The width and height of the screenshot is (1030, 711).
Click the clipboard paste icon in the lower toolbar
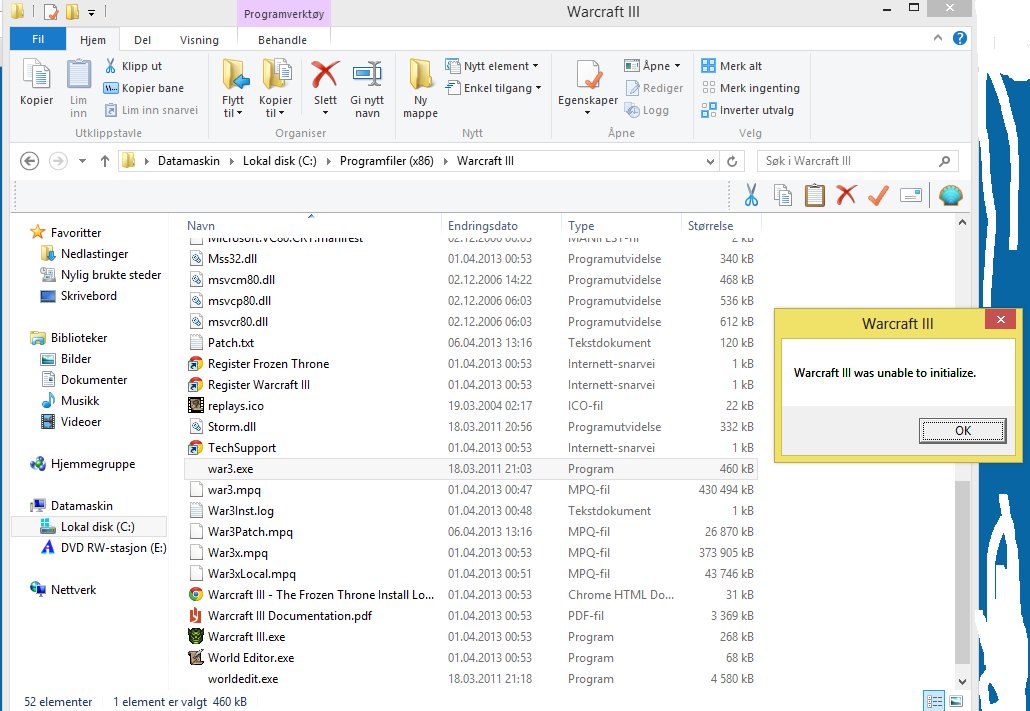click(815, 195)
